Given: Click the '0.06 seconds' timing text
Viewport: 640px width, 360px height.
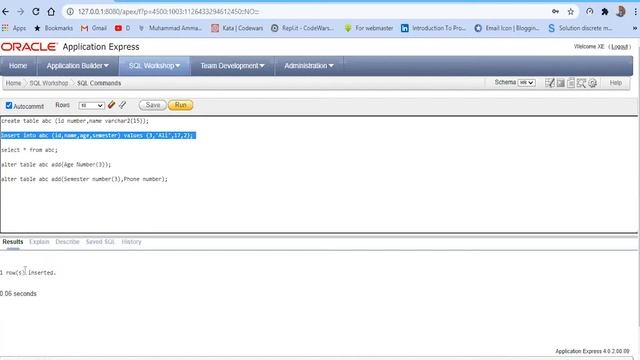Looking at the screenshot, I should [18, 293].
